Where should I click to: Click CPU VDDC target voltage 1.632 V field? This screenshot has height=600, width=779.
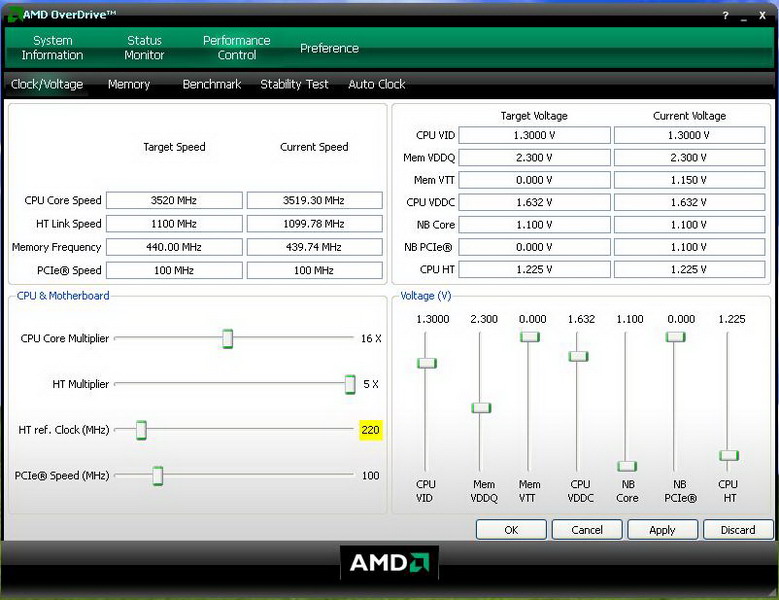534,202
